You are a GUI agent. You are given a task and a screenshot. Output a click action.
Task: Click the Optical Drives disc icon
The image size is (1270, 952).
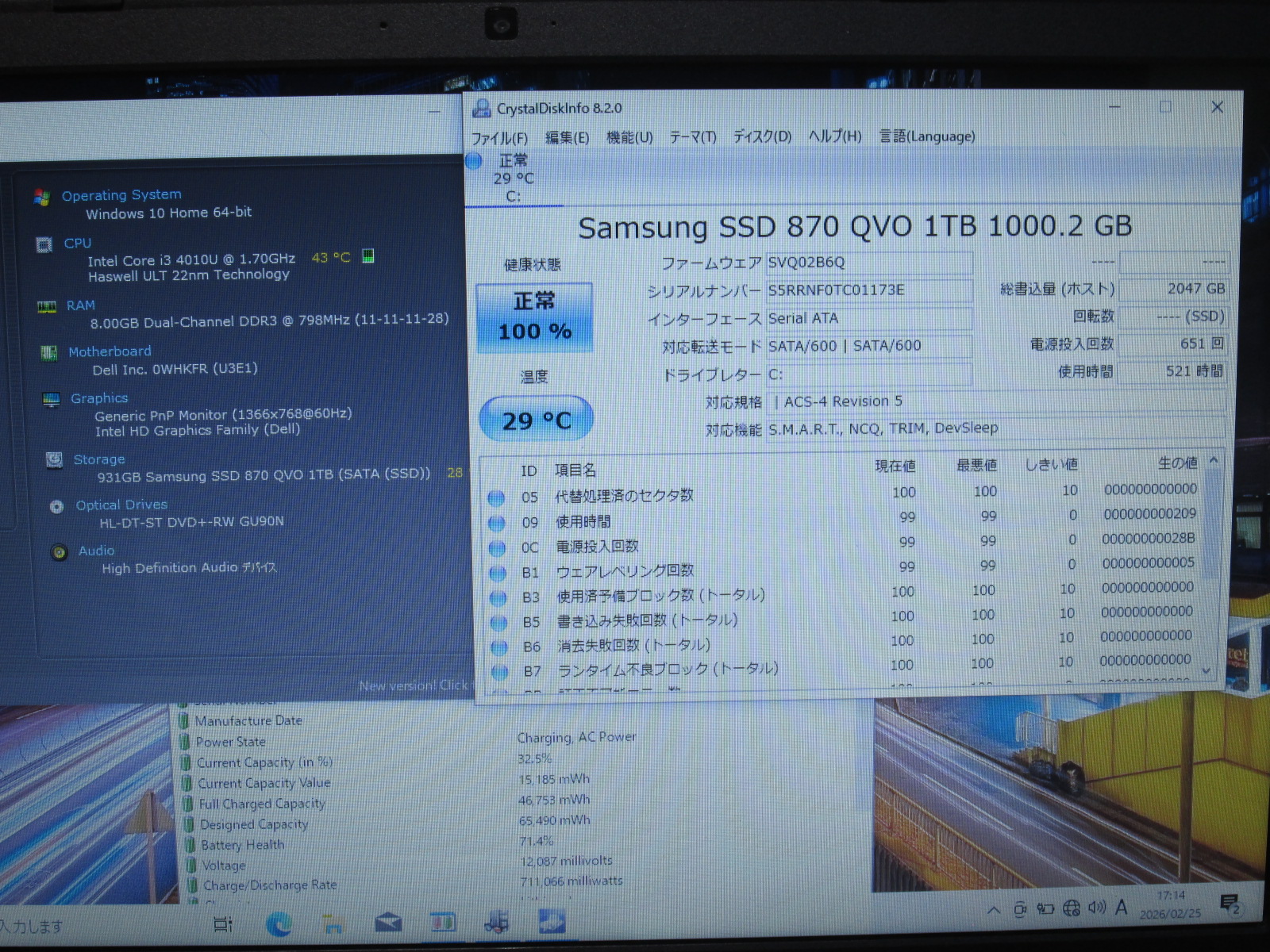[56, 507]
